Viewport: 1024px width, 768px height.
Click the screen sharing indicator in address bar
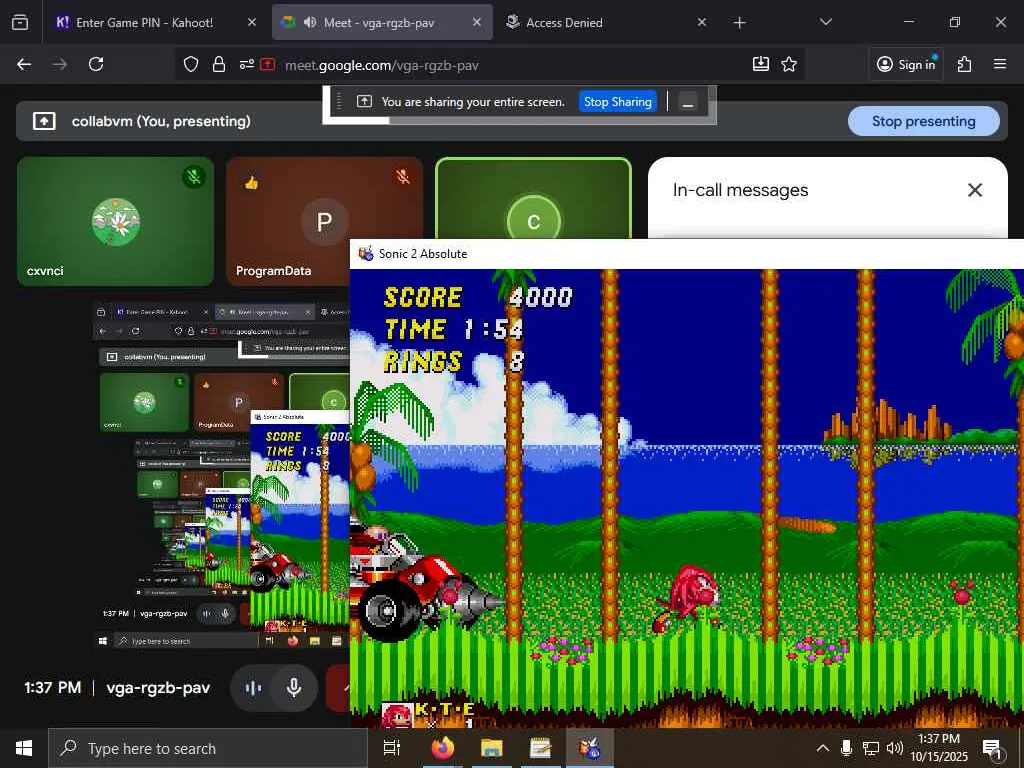click(268, 64)
